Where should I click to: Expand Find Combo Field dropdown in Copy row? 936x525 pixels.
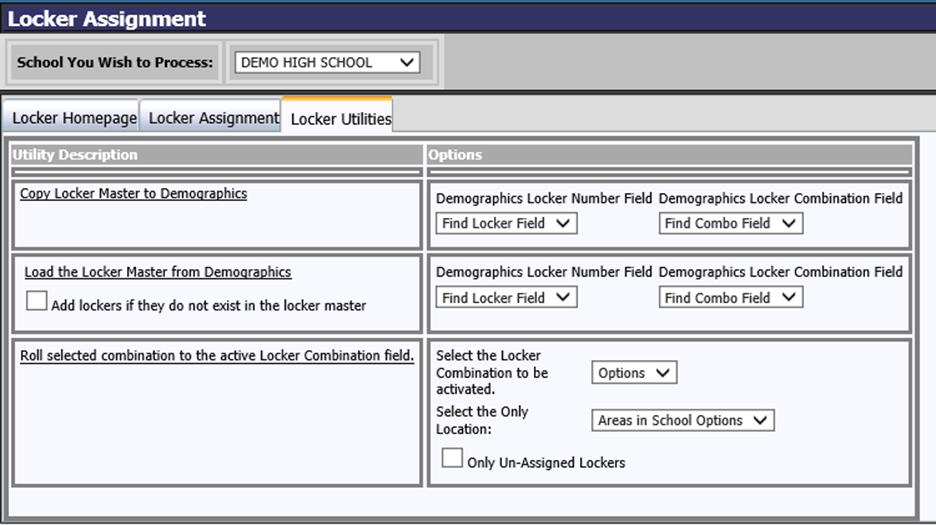tap(730, 224)
